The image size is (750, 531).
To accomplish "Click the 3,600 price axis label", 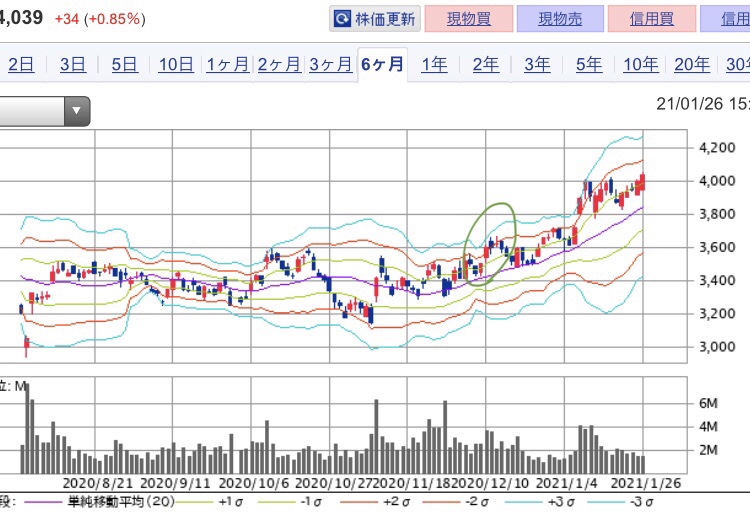I will click(717, 247).
